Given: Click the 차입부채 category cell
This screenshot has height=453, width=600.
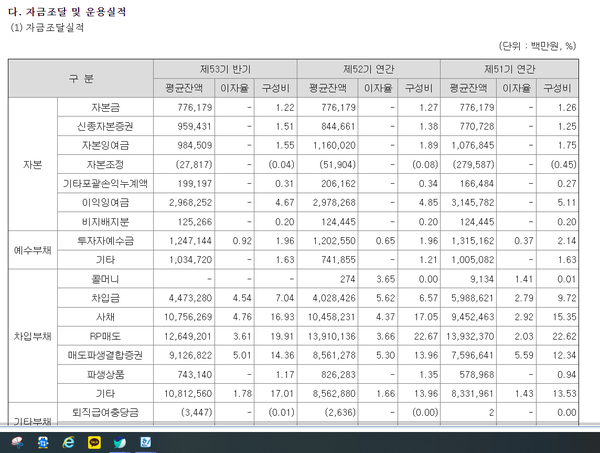Looking at the screenshot, I should [33, 336].
